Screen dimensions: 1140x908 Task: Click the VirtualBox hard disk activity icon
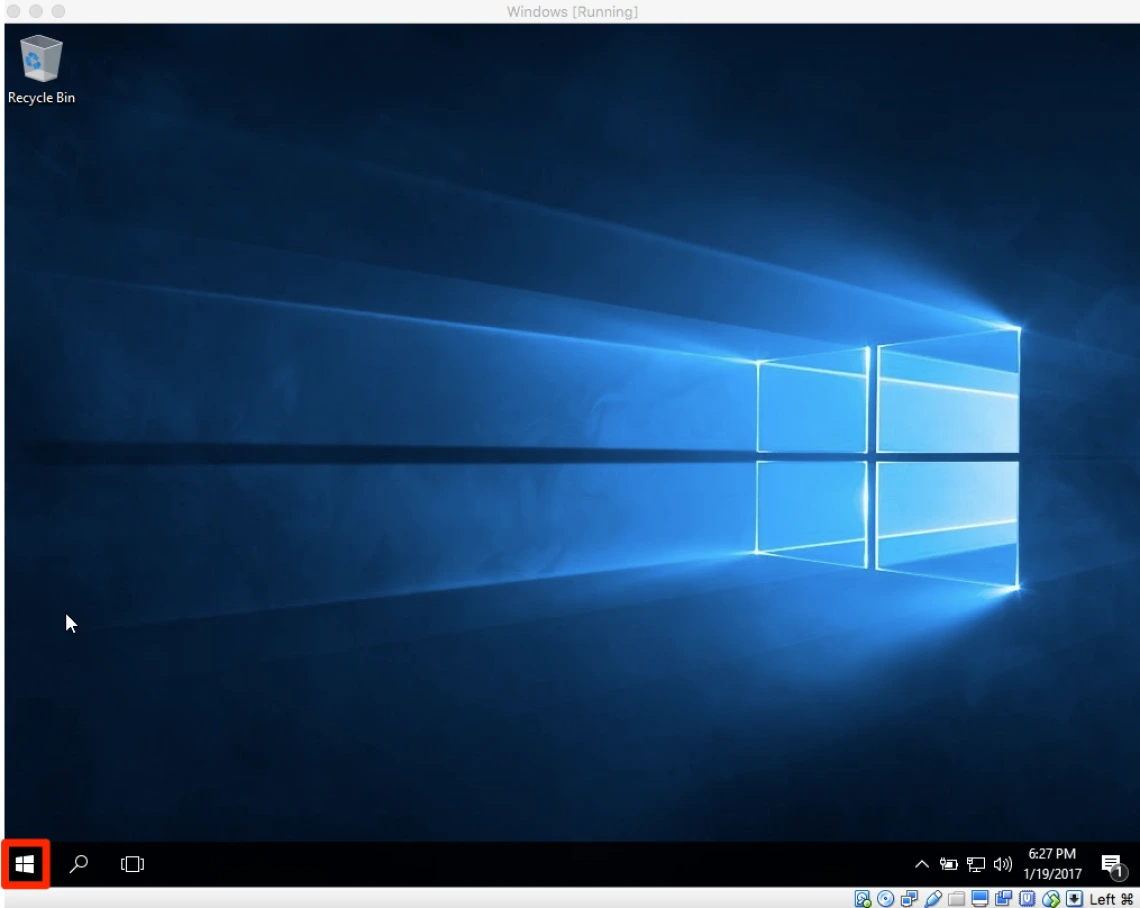(x=862, y=899)
